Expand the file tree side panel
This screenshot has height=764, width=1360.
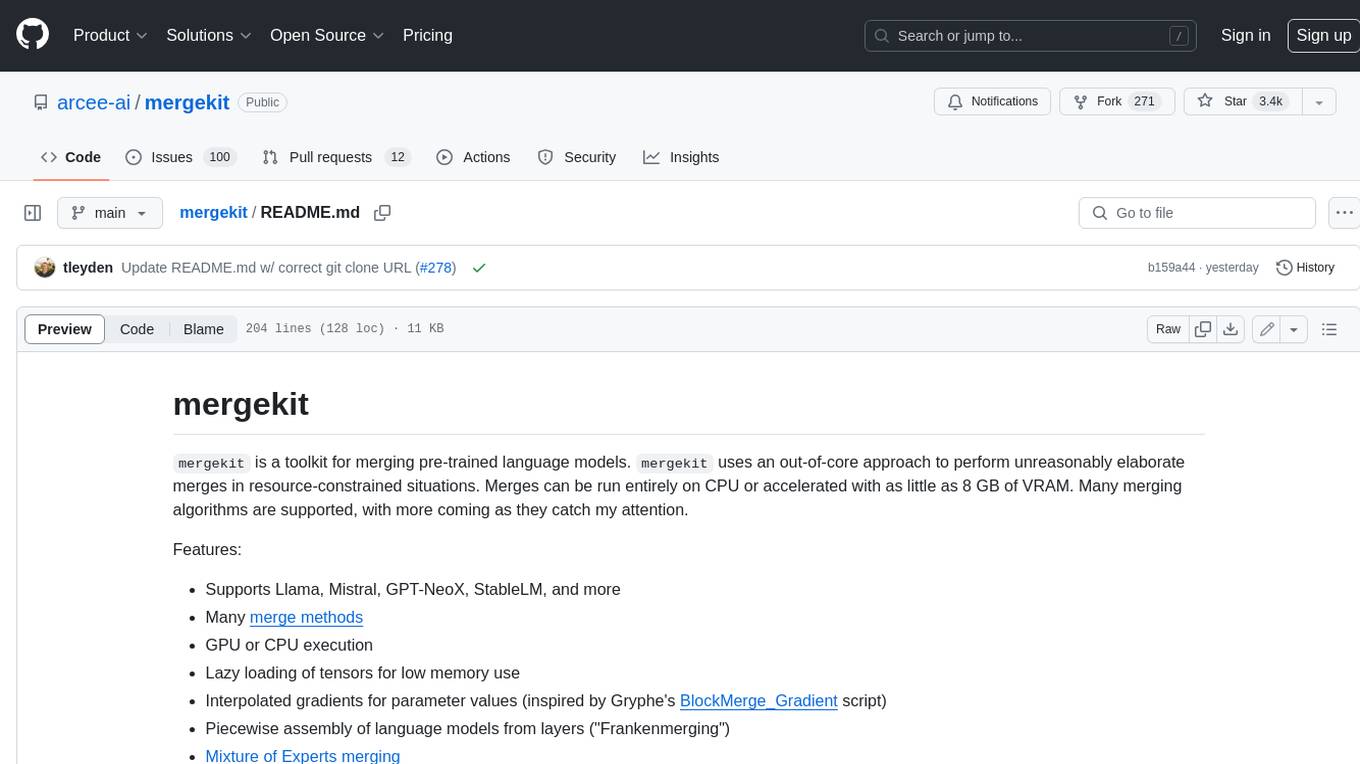pyautogui.click(x=32, y=213)
